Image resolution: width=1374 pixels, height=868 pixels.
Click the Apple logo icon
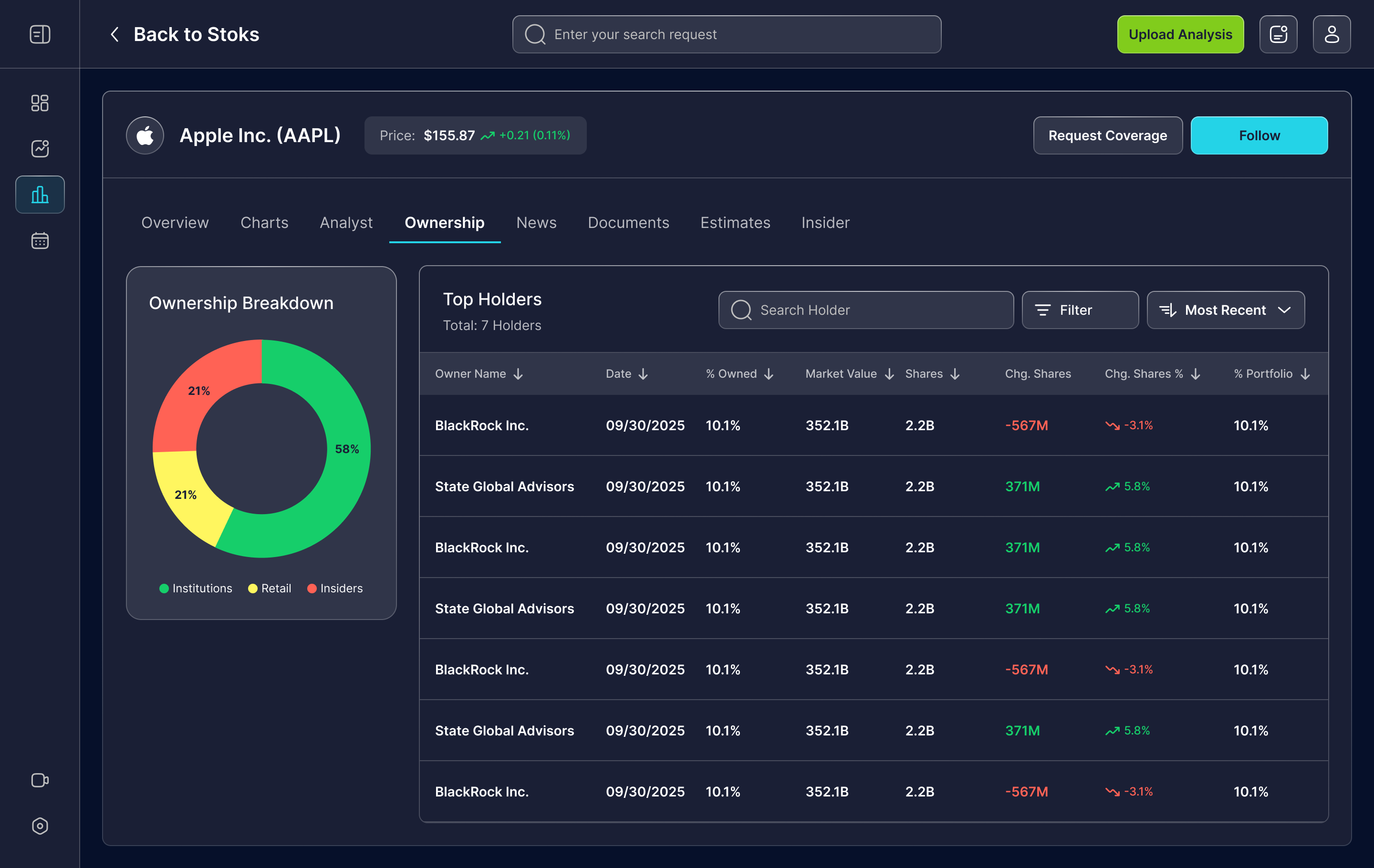145,136
